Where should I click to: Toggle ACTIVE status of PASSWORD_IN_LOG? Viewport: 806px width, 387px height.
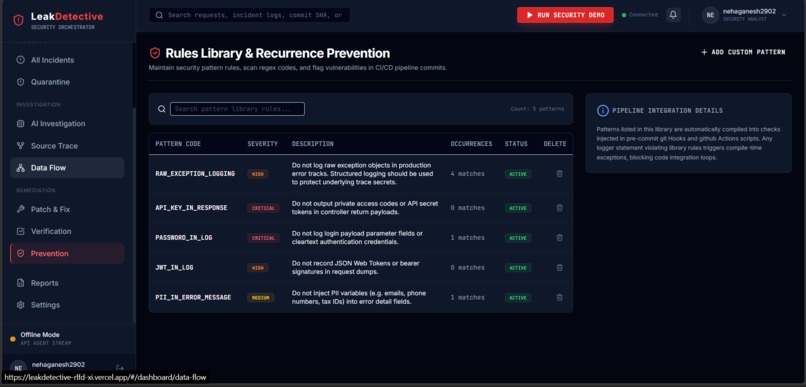pos(518,237)
